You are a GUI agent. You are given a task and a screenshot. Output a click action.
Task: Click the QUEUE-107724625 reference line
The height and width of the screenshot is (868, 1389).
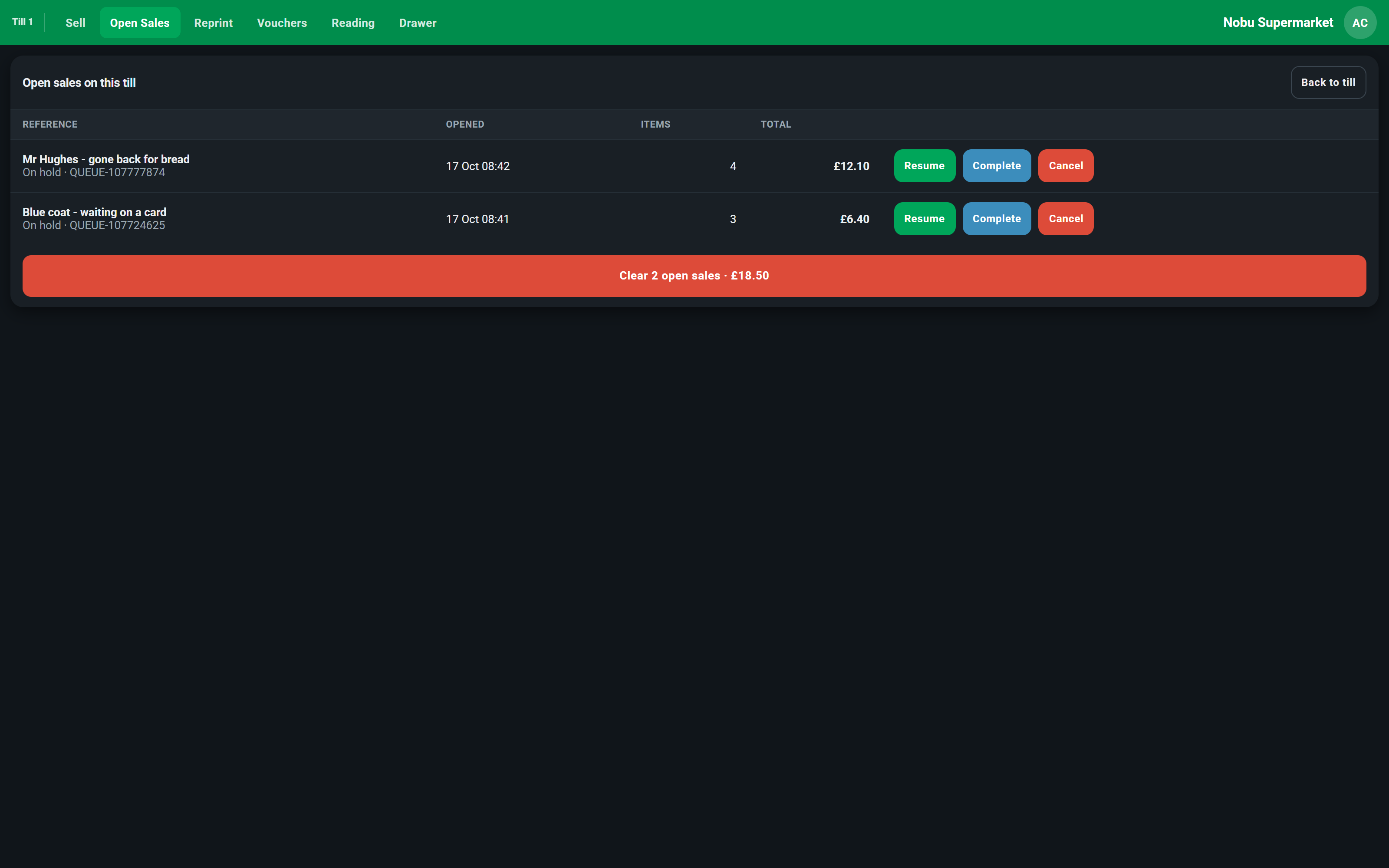tap(94, 226)
